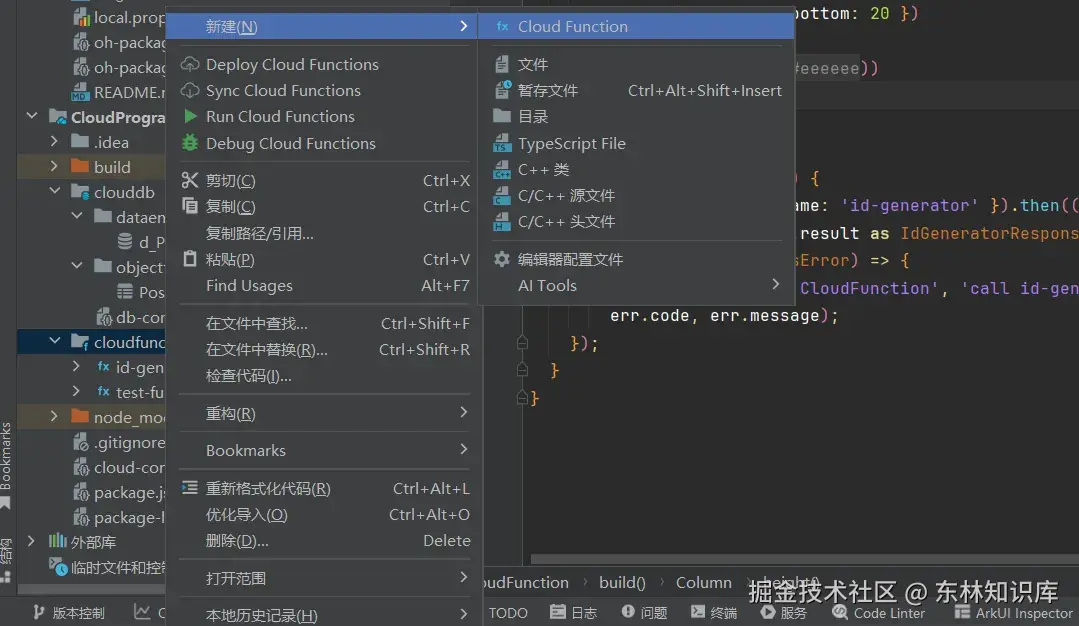
Task: Click the Sync Cloud Functions cloud icon
Action: point(190,90)
